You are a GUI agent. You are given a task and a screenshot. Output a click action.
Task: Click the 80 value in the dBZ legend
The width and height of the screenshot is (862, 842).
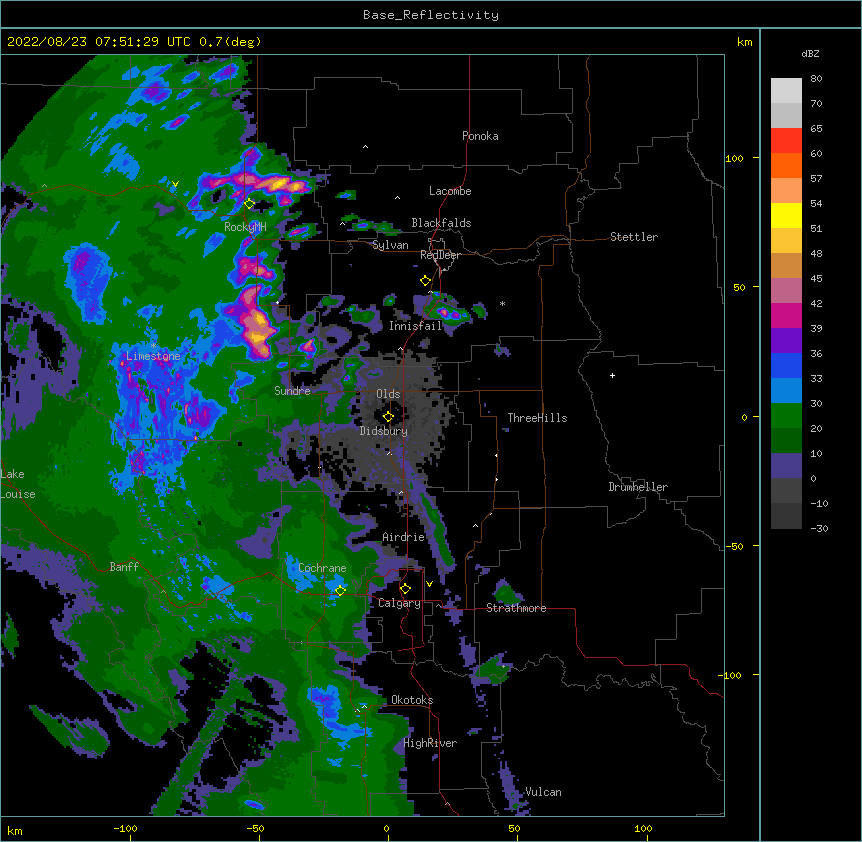click(816, 79)
